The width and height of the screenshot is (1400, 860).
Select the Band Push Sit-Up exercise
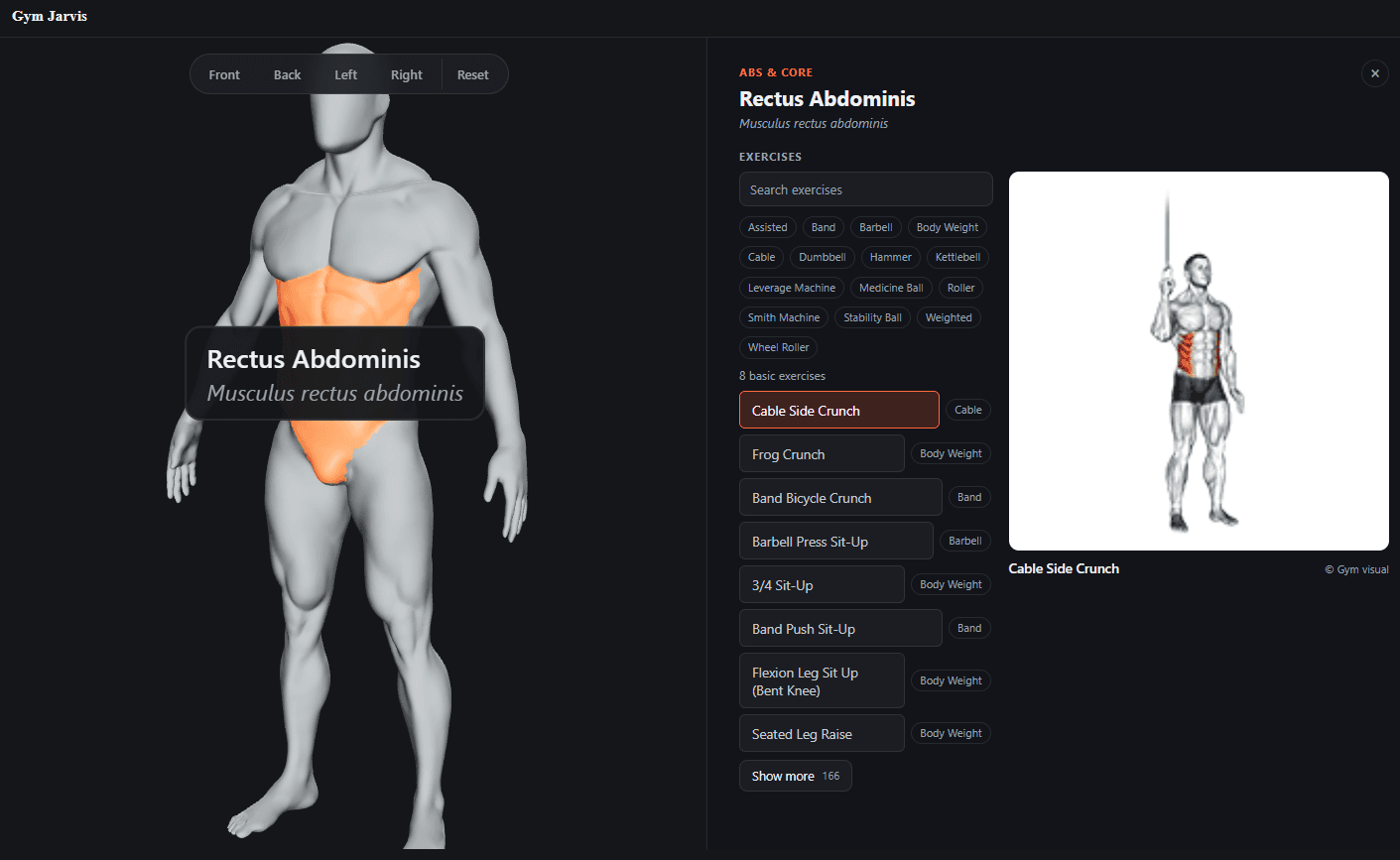(840, 628)
